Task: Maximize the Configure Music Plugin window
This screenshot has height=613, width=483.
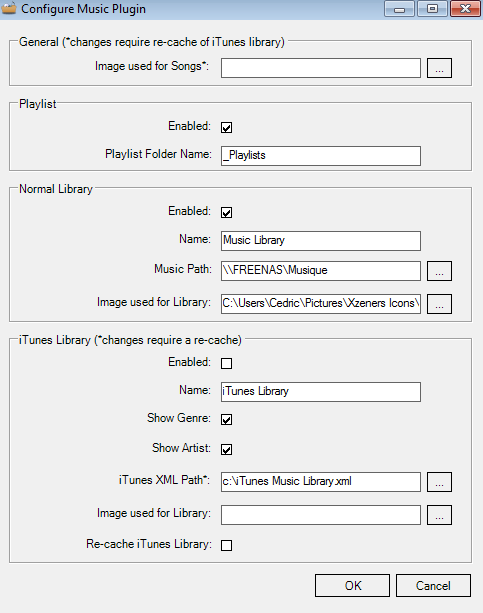Action: click(432, 9)
